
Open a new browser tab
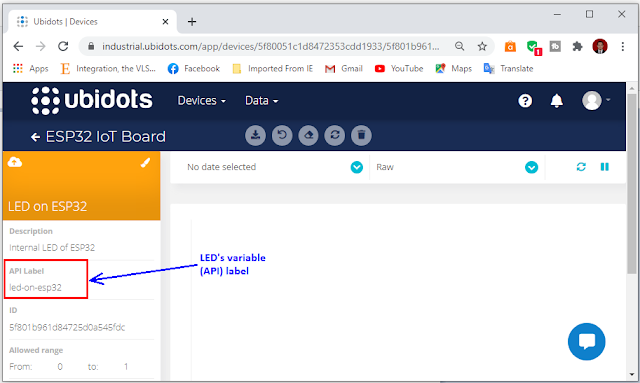click(192, 22)
